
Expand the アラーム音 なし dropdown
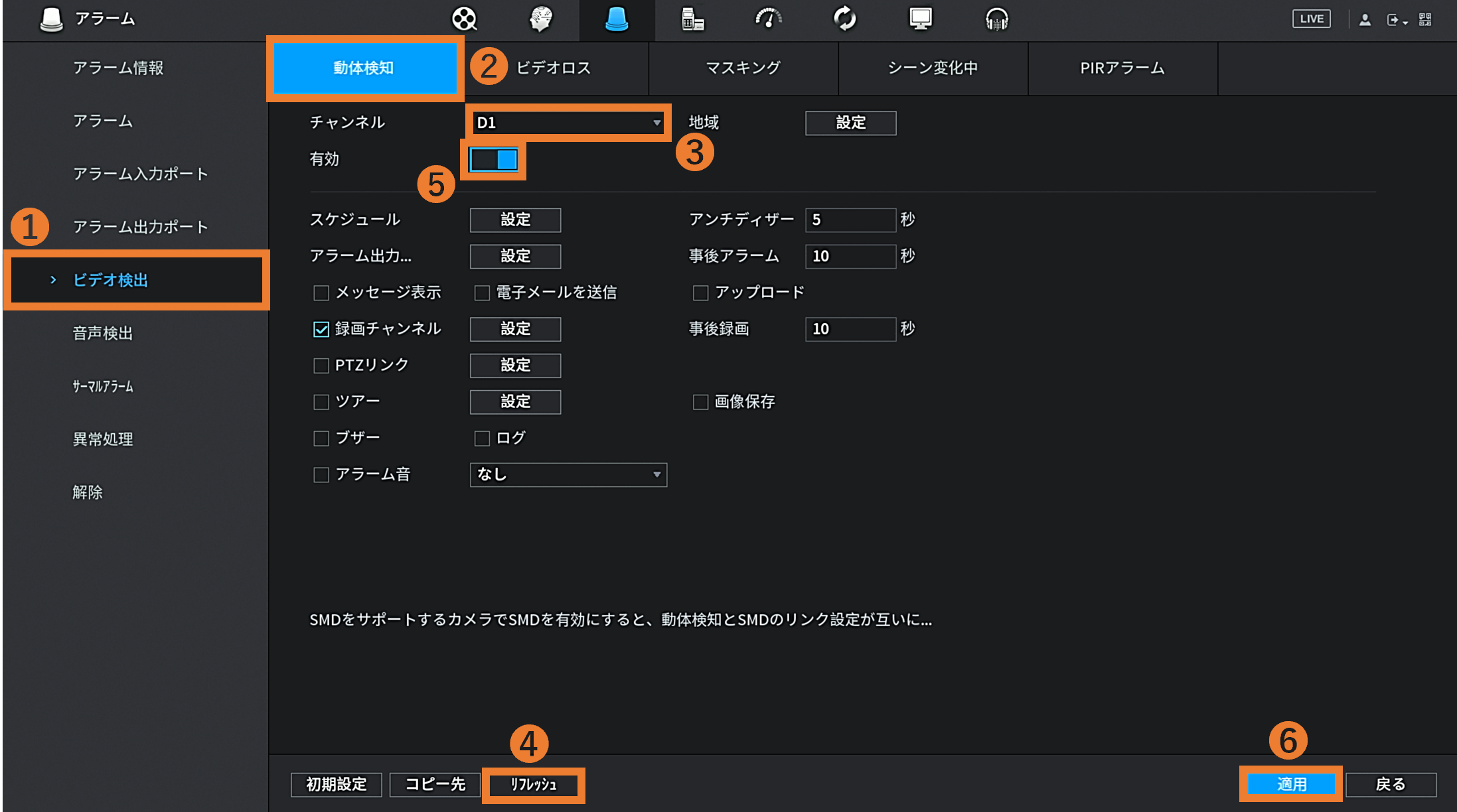[x=568, y=475]
